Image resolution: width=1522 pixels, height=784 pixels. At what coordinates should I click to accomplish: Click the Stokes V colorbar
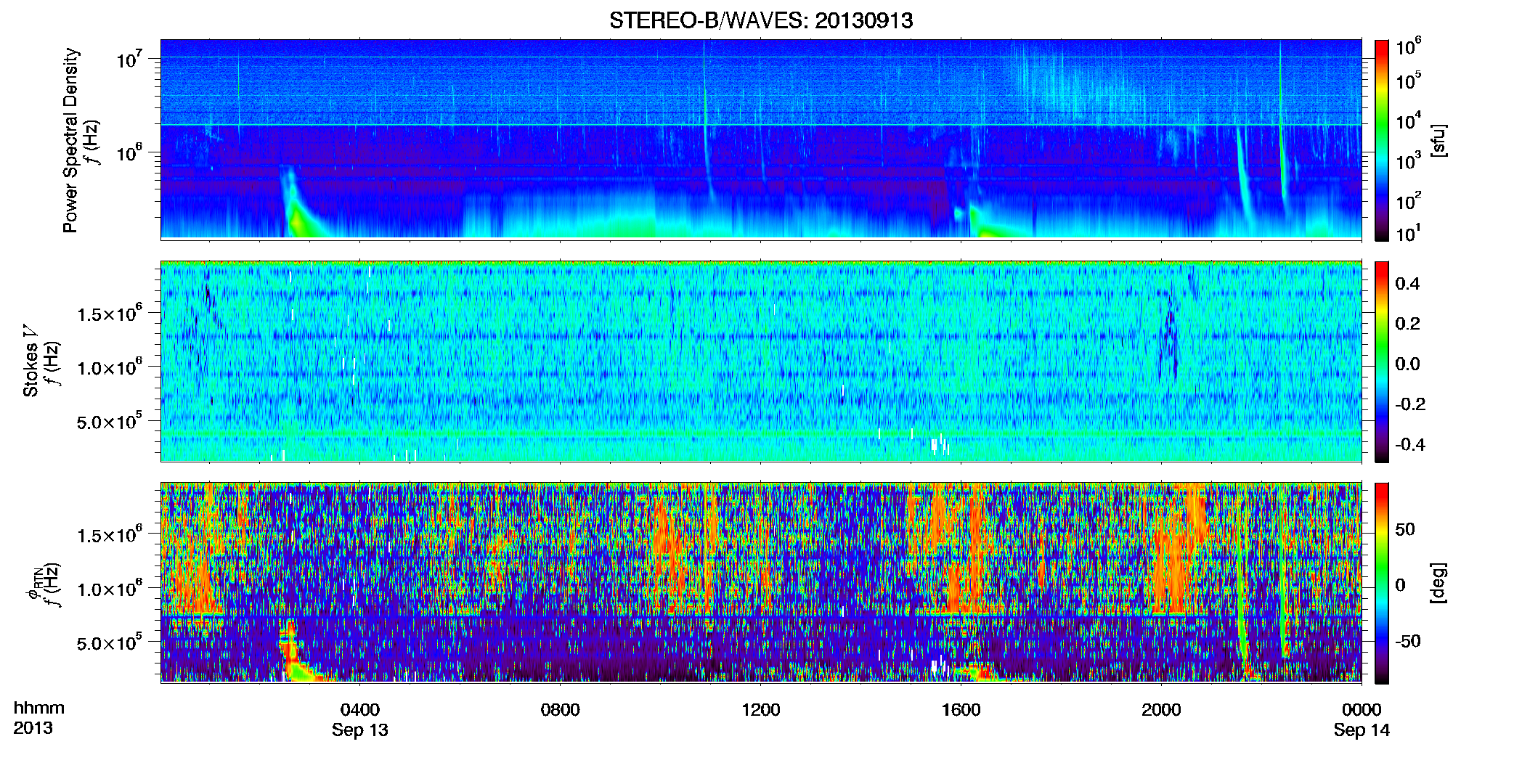click(1382, 362)
